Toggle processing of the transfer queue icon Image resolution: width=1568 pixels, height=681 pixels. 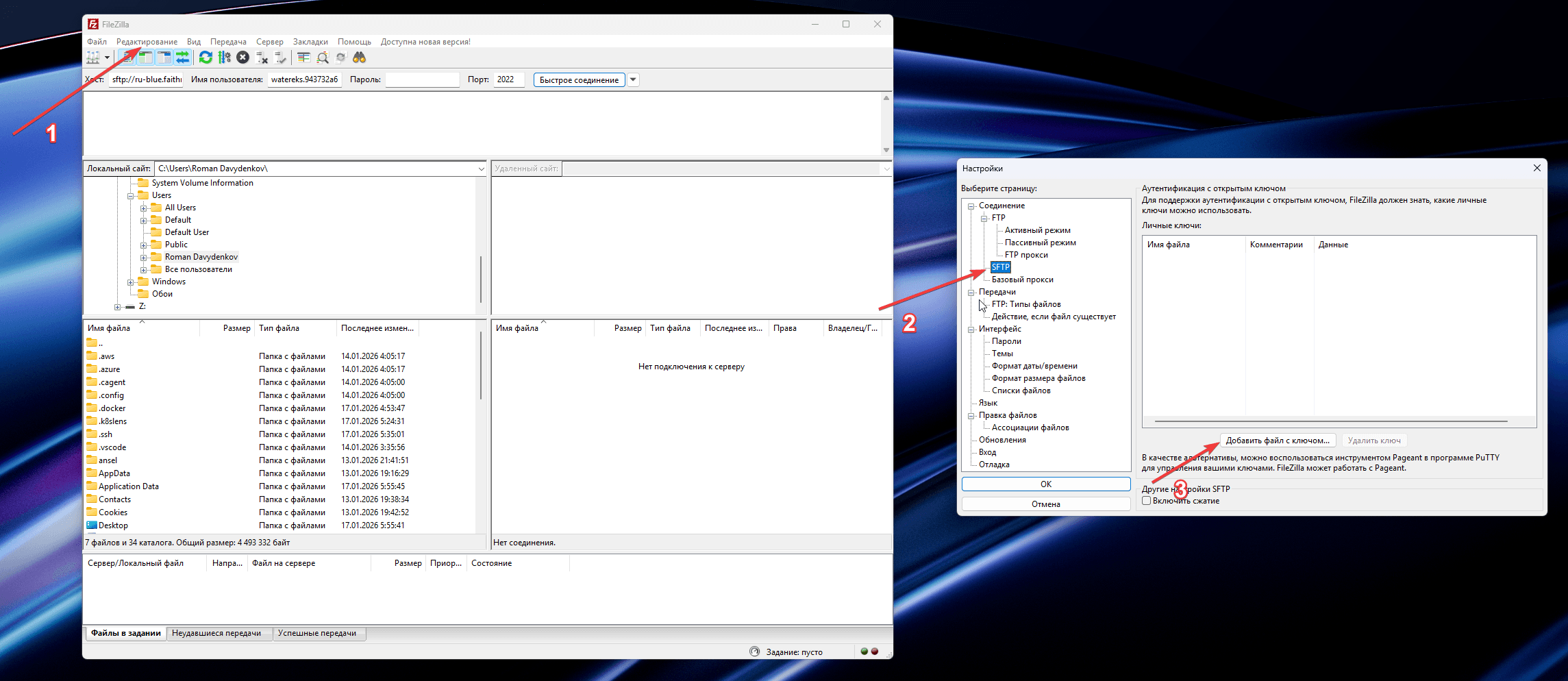tap(224, 58)
